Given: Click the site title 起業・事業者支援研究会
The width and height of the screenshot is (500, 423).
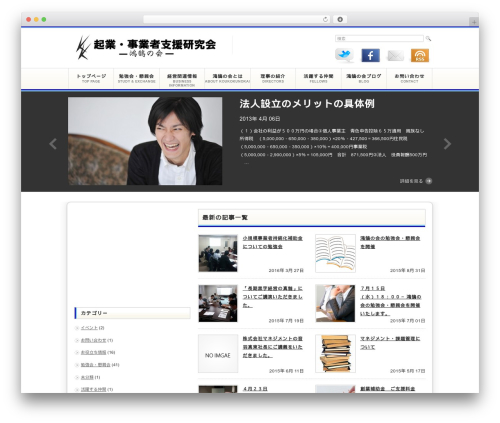Looking at the screenshot, I should pos(155,44).
